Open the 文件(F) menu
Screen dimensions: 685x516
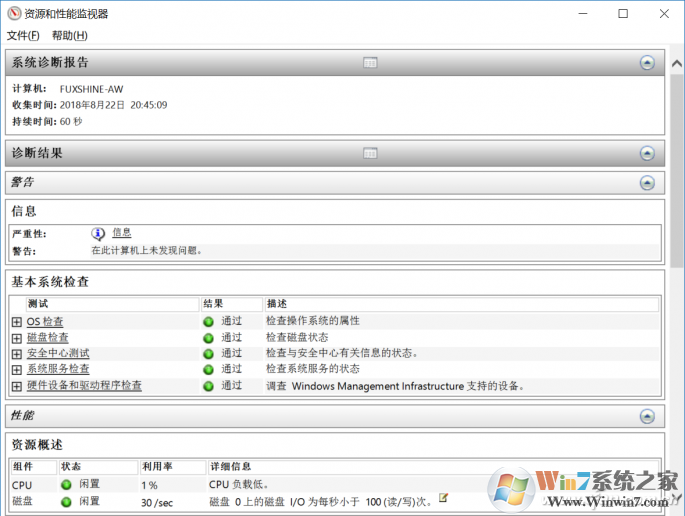[23, 36]
